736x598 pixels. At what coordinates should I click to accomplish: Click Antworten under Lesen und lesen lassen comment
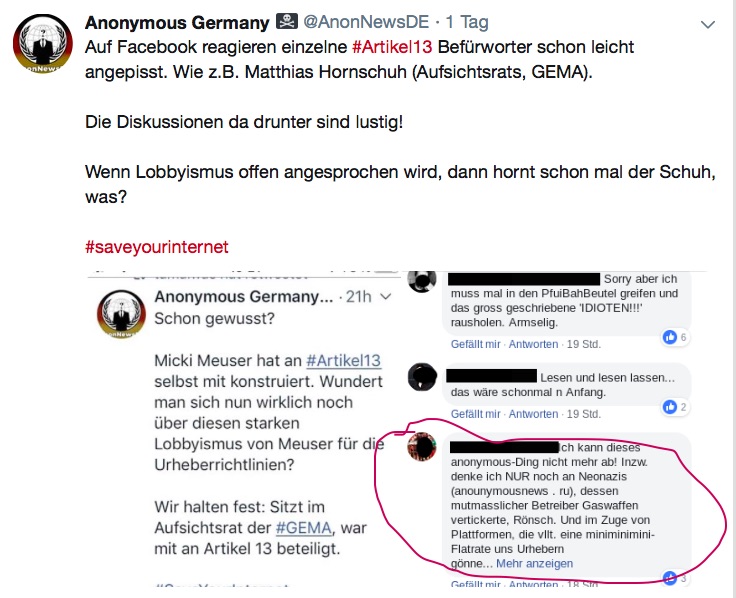pos(533,414)
